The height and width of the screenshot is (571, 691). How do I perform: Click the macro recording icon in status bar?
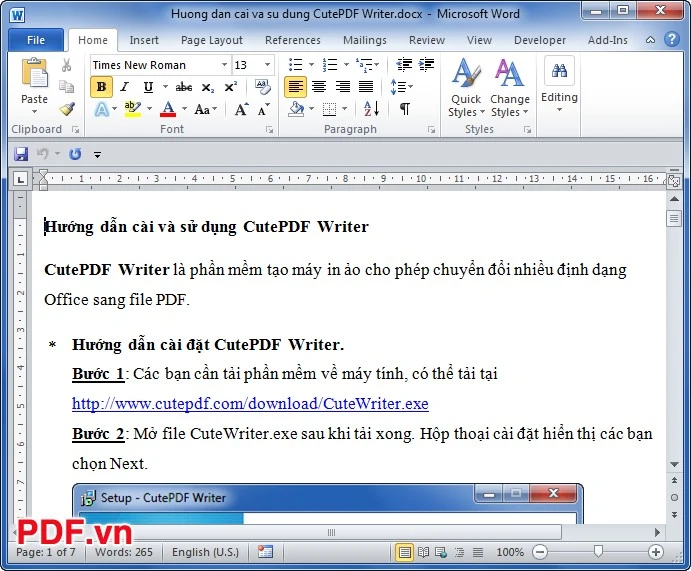[x=265, y=552]
